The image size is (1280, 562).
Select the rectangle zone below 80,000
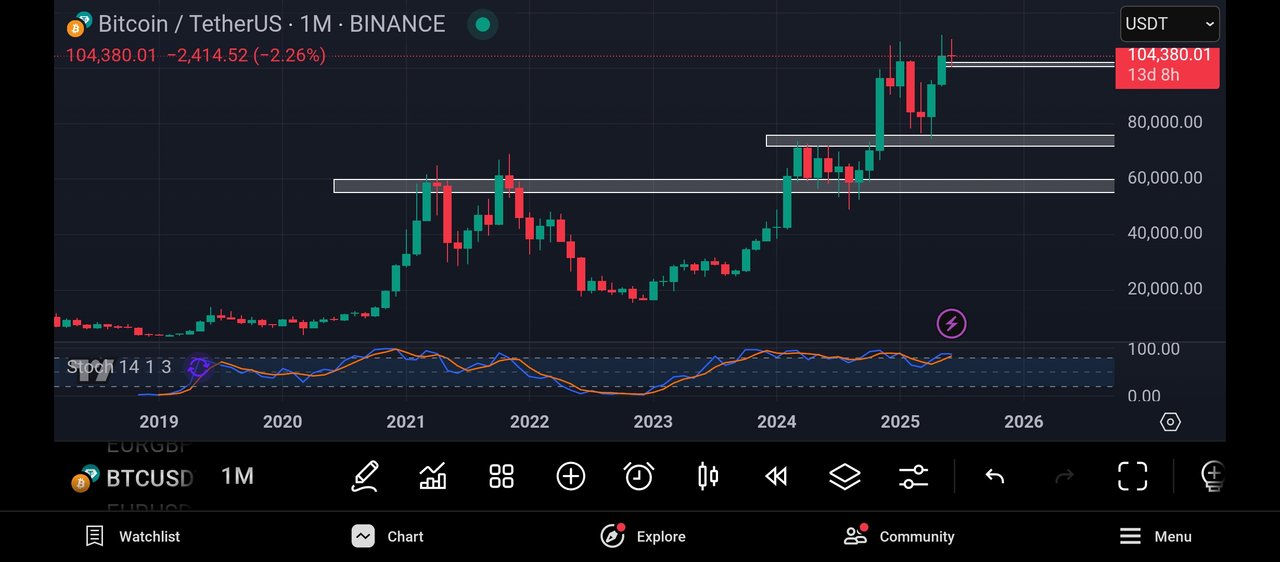click(940, 141)
